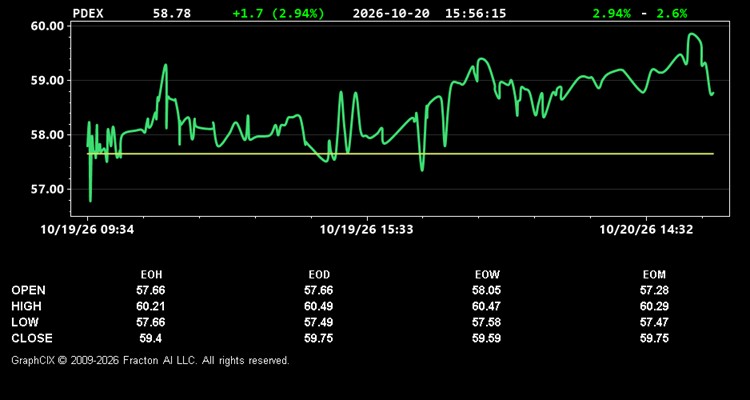
Task: Click the EOW high value 60.47
Action: 486,306
